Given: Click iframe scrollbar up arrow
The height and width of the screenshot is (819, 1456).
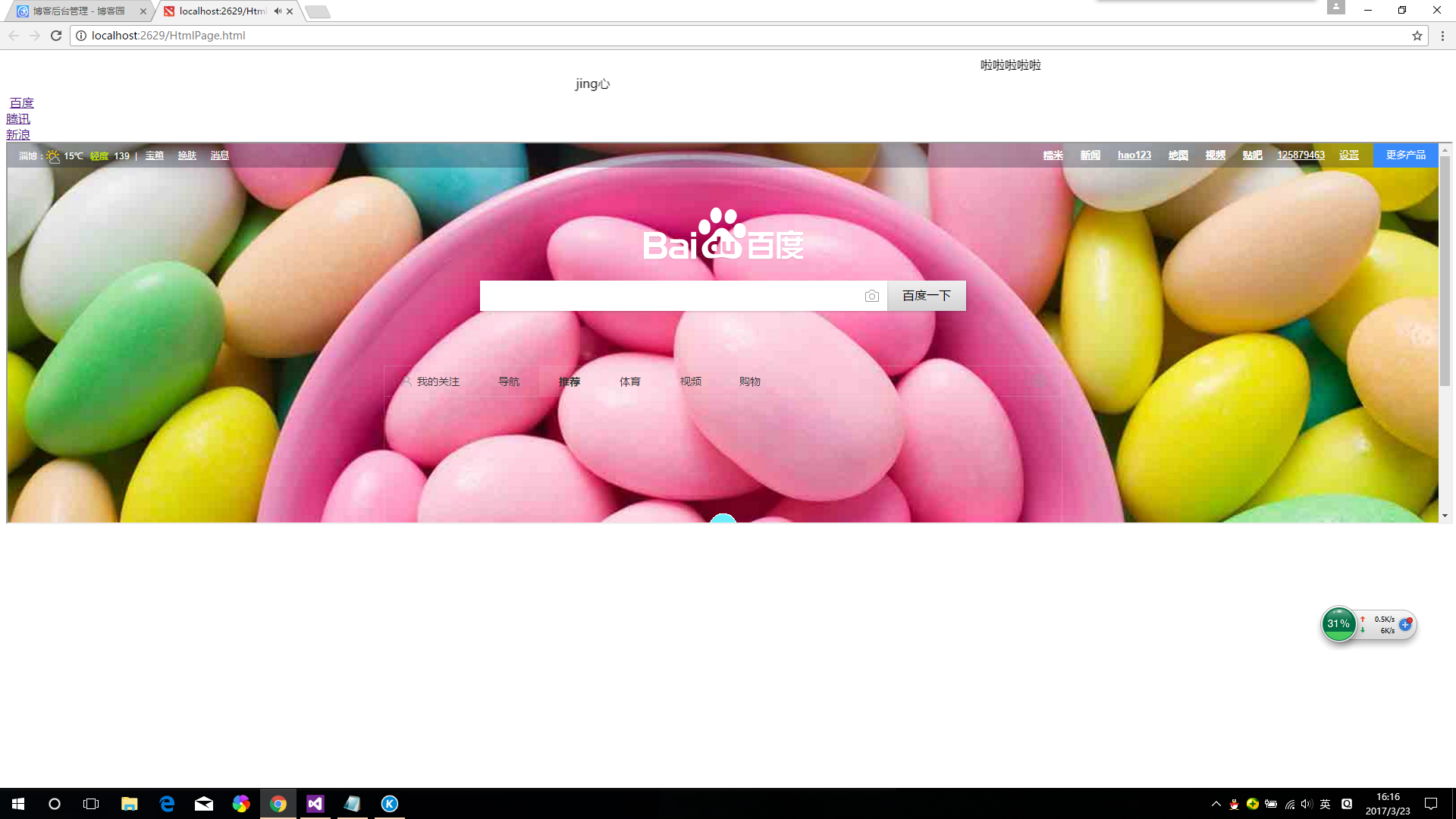Looking at the screenshot, I should click(1445, 150).
